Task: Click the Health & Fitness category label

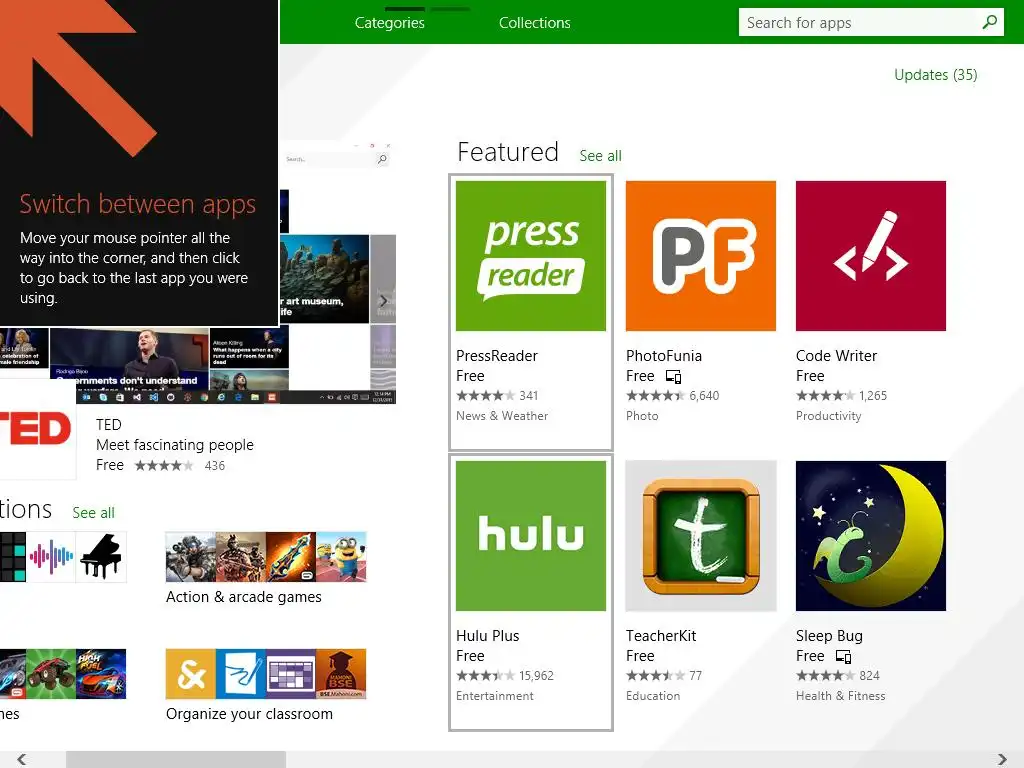Action: click(840, 696)
